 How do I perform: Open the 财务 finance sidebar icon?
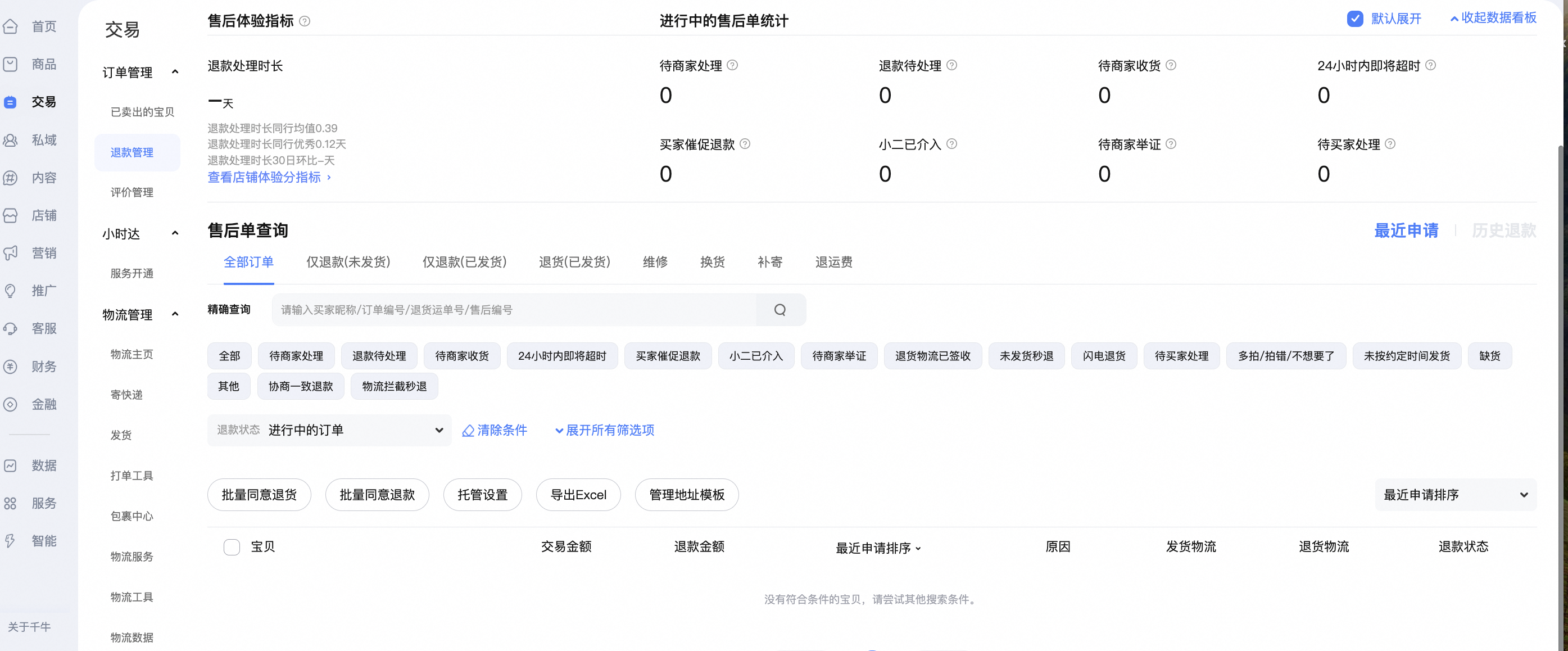[x=10, y=367]
